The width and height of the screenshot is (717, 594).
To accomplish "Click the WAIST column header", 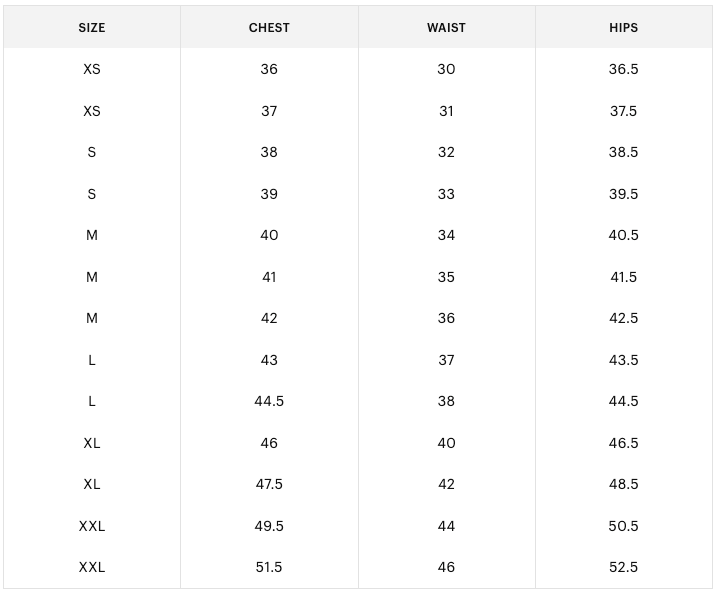I will pyautogui.click(x=446, y=28).
